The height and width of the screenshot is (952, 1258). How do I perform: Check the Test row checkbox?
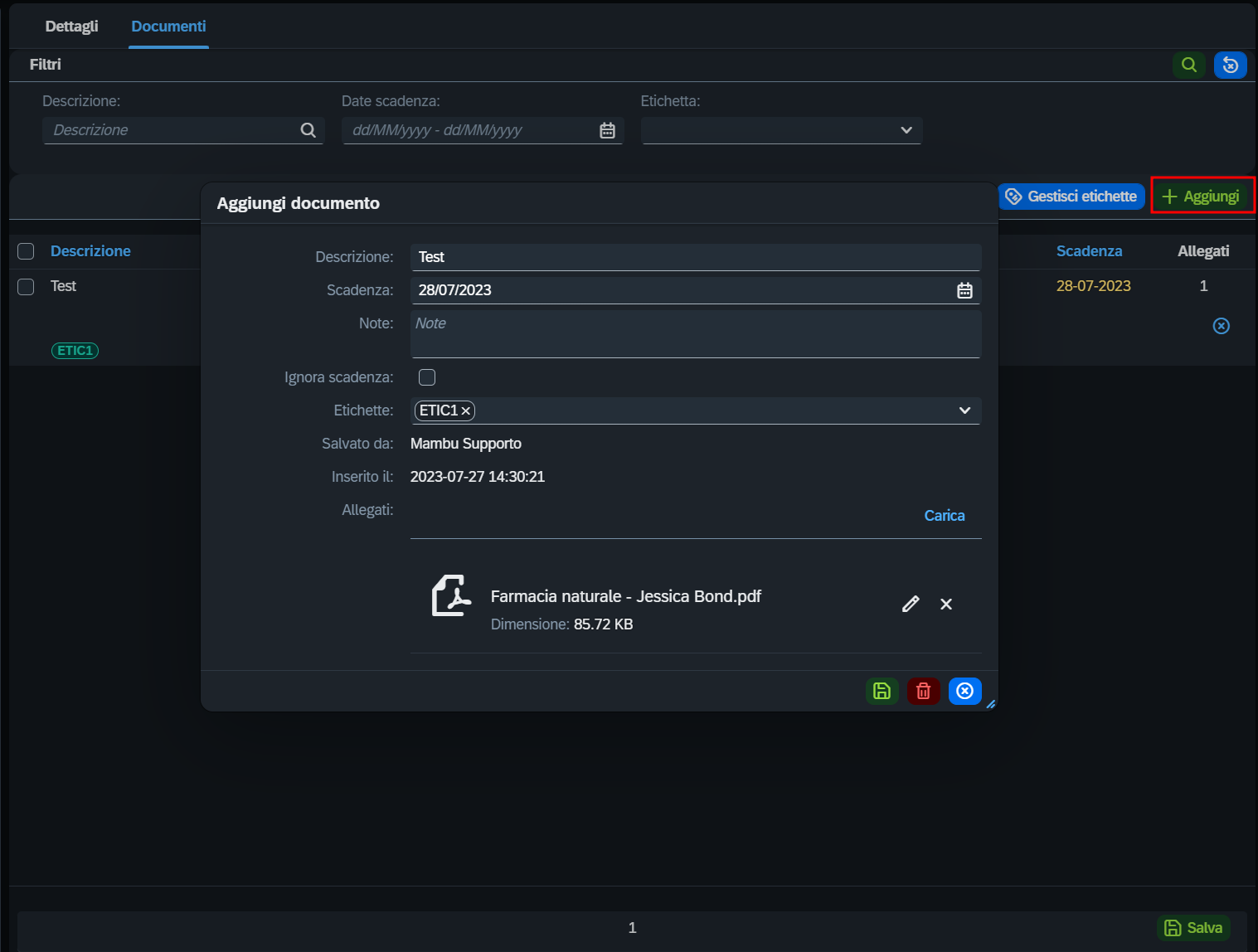point(26,286)
